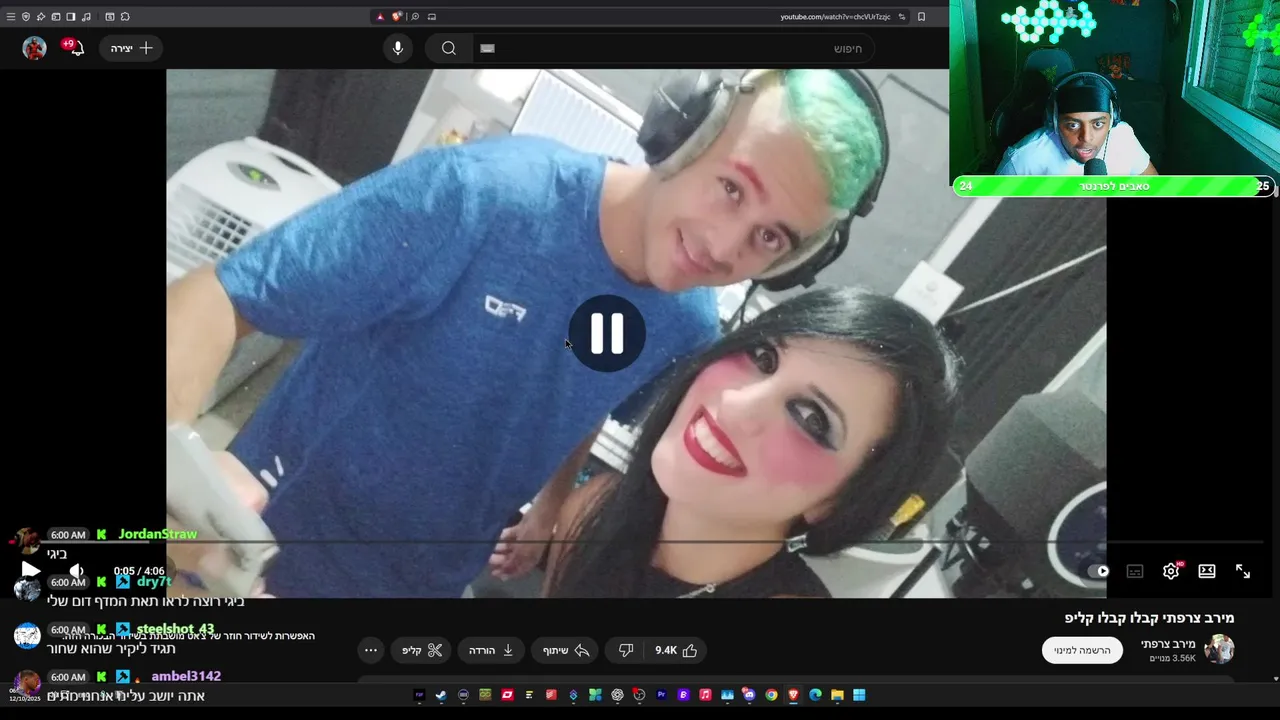Toggle the browser sidebar panel icon
This screenshot has height=720, width=1280.
tap(71, 17)
